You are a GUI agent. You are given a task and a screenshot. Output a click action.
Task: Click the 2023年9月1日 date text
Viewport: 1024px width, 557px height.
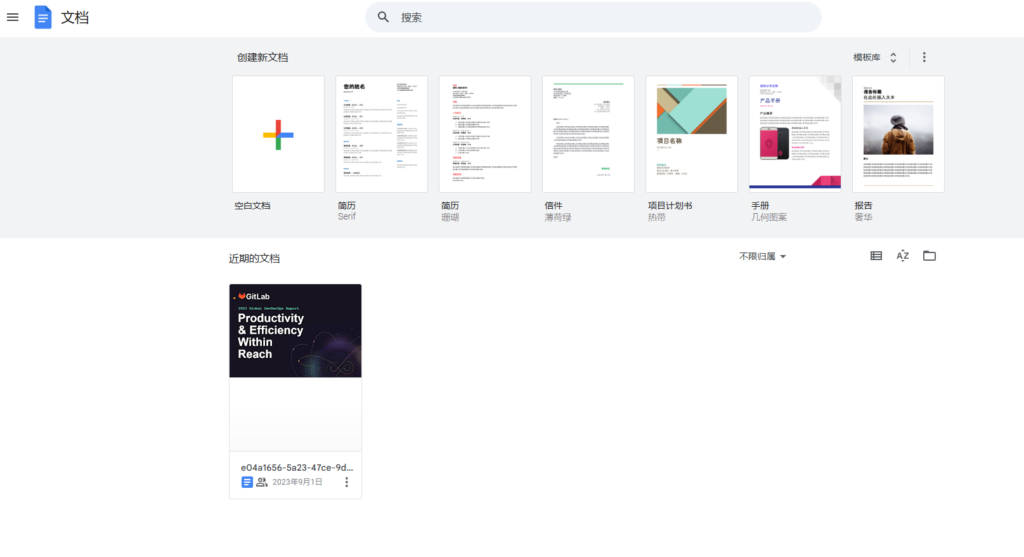297,482
